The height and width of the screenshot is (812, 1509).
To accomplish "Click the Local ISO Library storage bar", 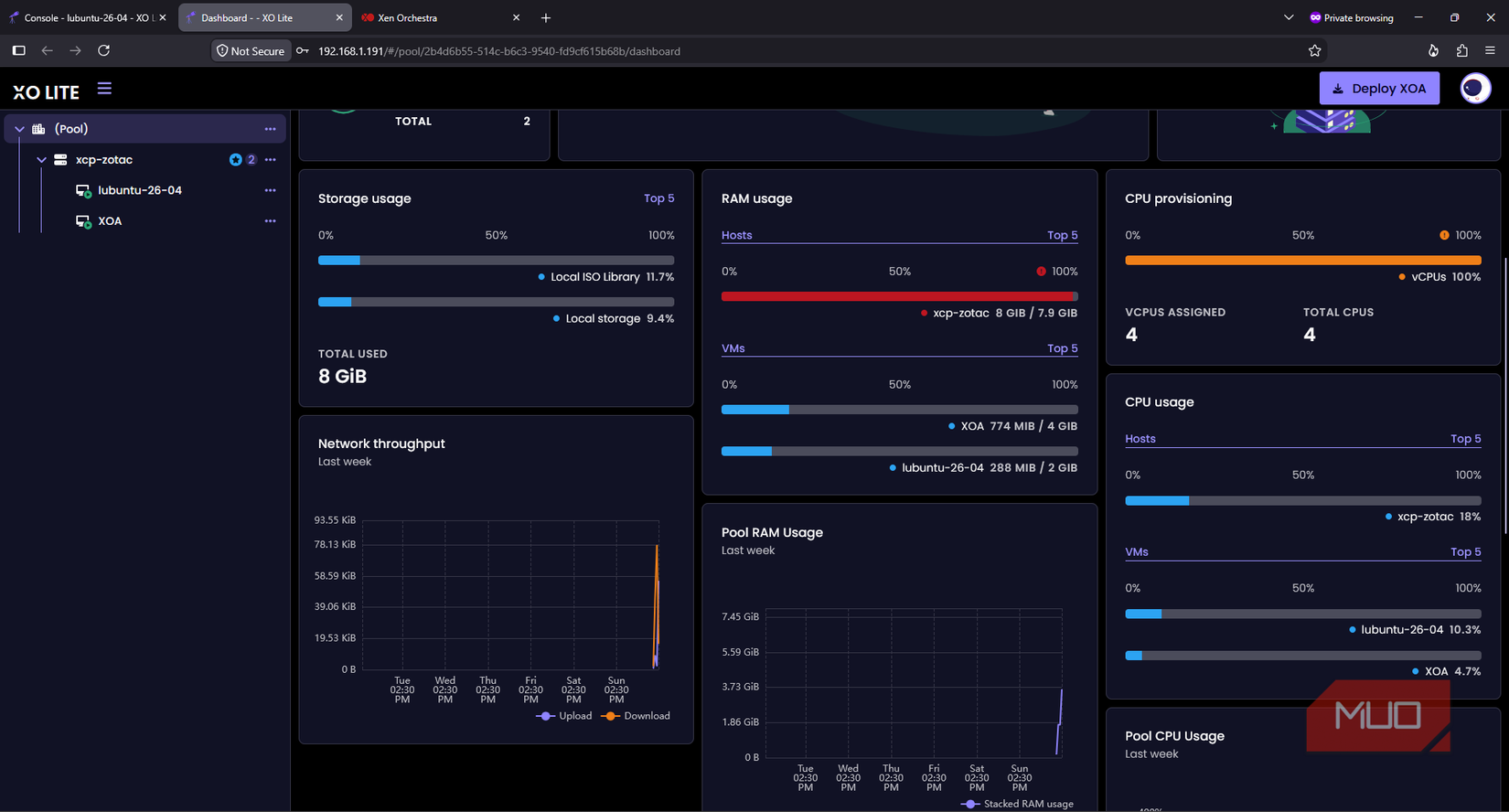I will coord(496,261).
